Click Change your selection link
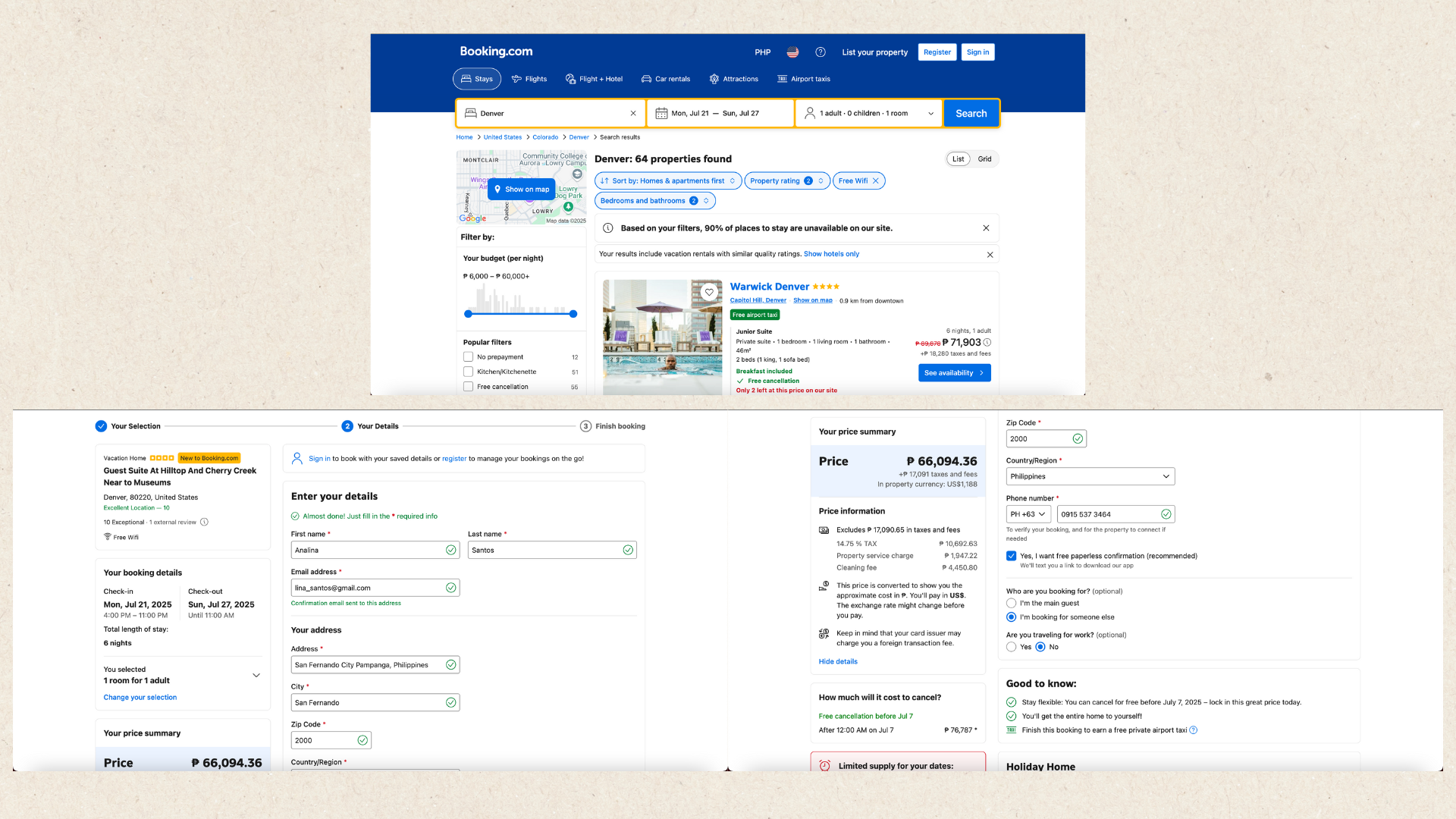This screenshot has width=1456, height=819. tap(140, 698)
